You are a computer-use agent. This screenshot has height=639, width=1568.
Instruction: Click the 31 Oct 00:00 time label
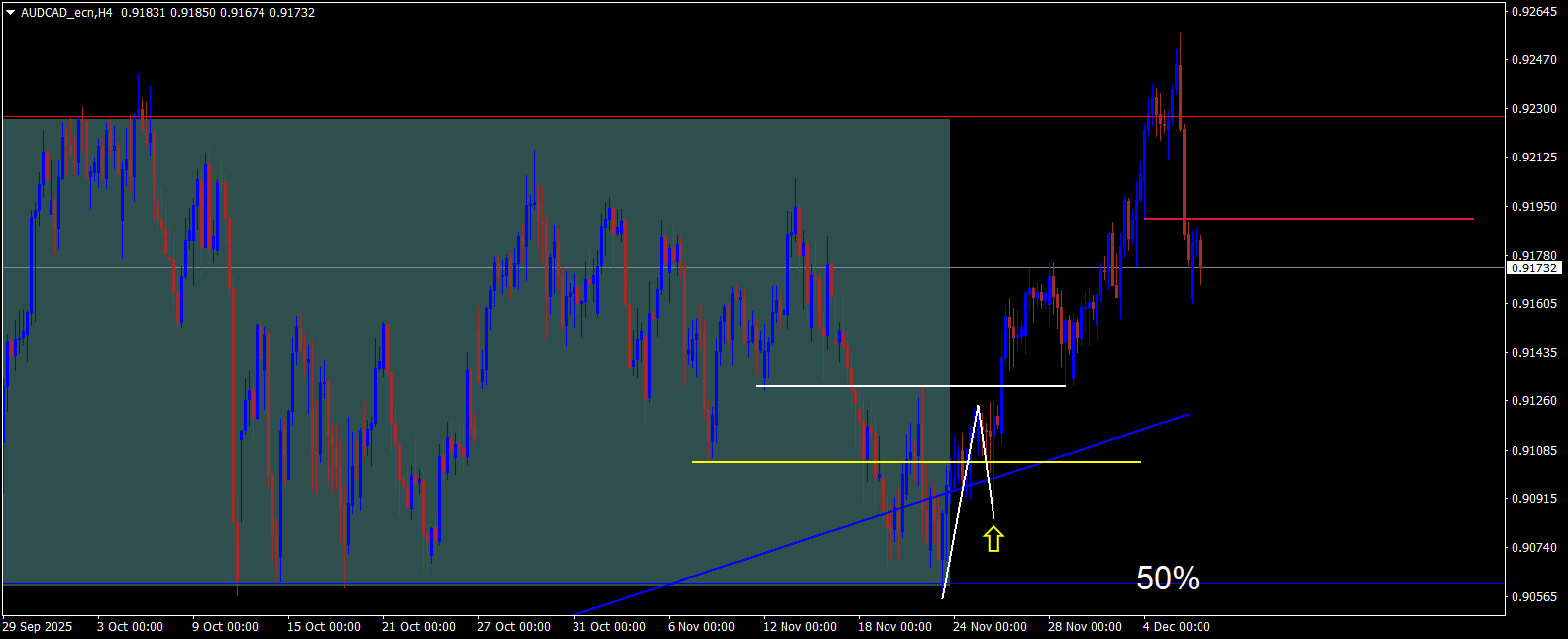pyautogui.click(x=609, y=627)
